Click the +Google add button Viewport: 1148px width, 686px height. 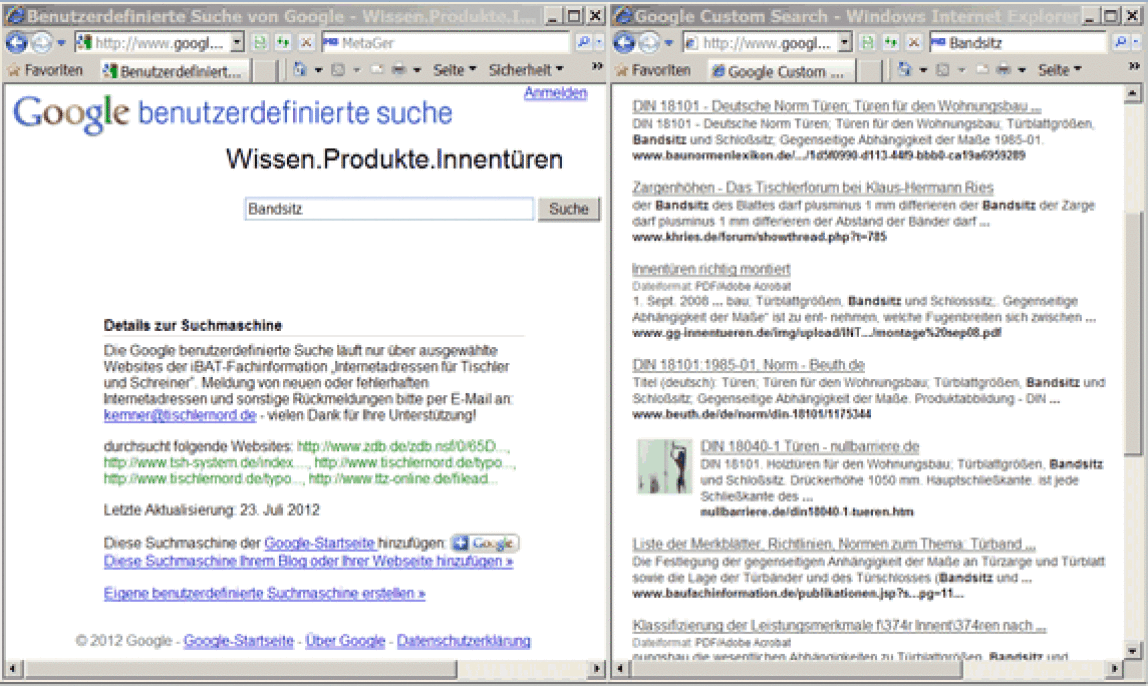(485, 543)
